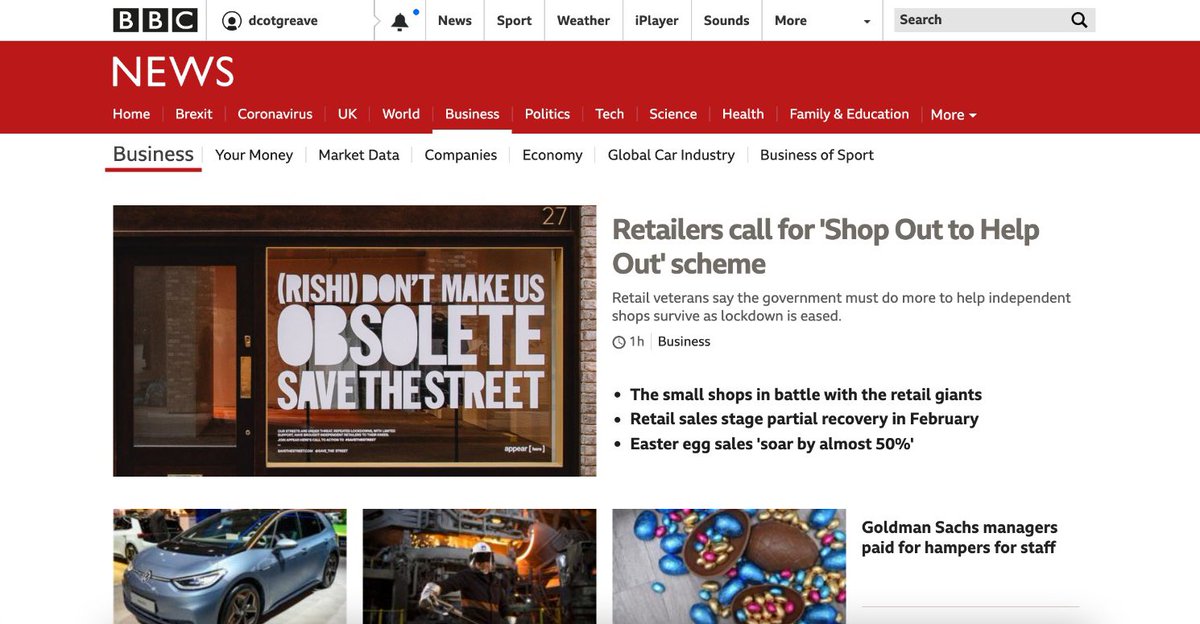Go to Tech section

(610, 114)
